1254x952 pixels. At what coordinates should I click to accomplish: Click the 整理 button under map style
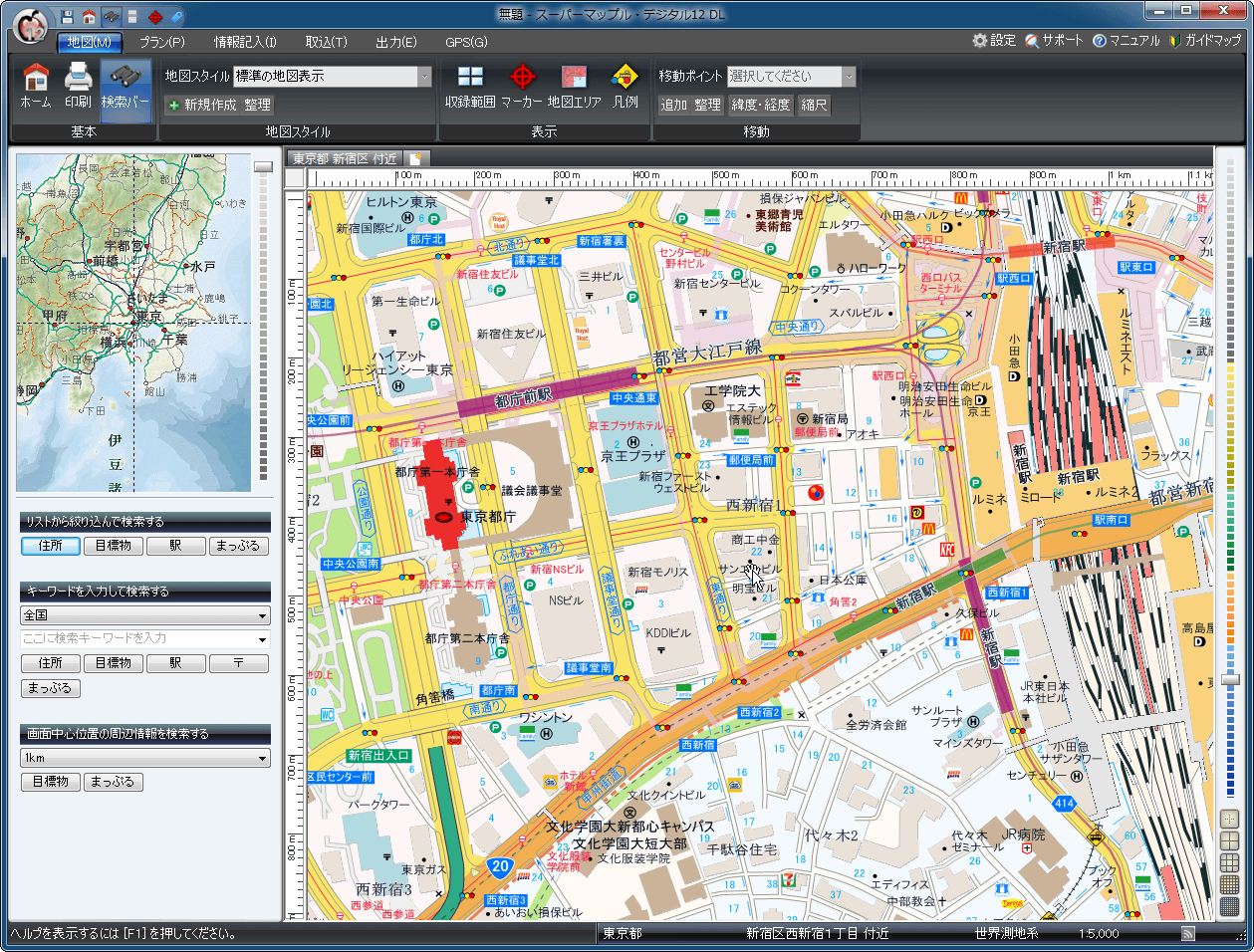257,105
